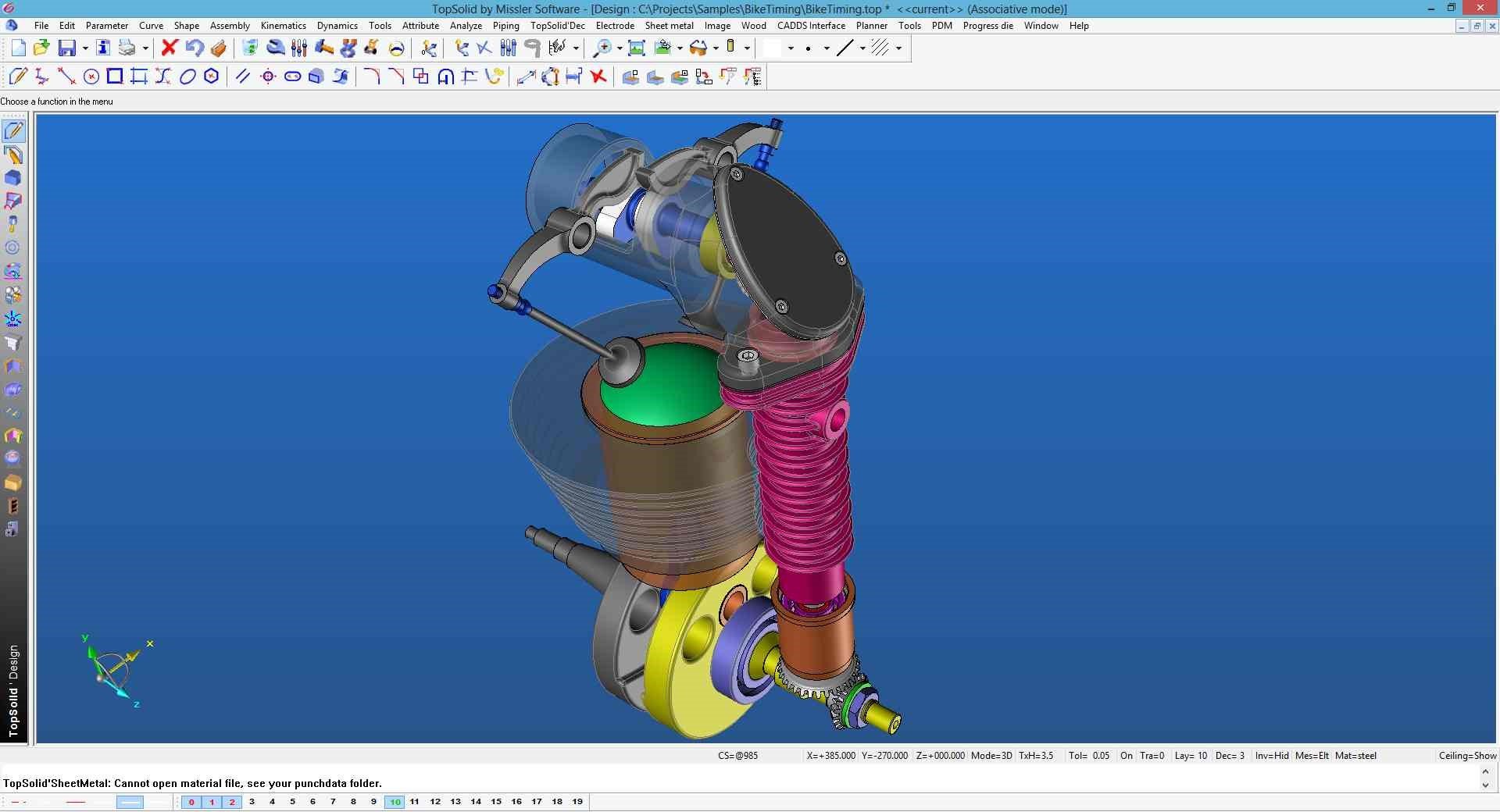Select the line tool with red endpoints
Image resolution: width=1500 pixels, height=812 pixels.
(66, 77)
